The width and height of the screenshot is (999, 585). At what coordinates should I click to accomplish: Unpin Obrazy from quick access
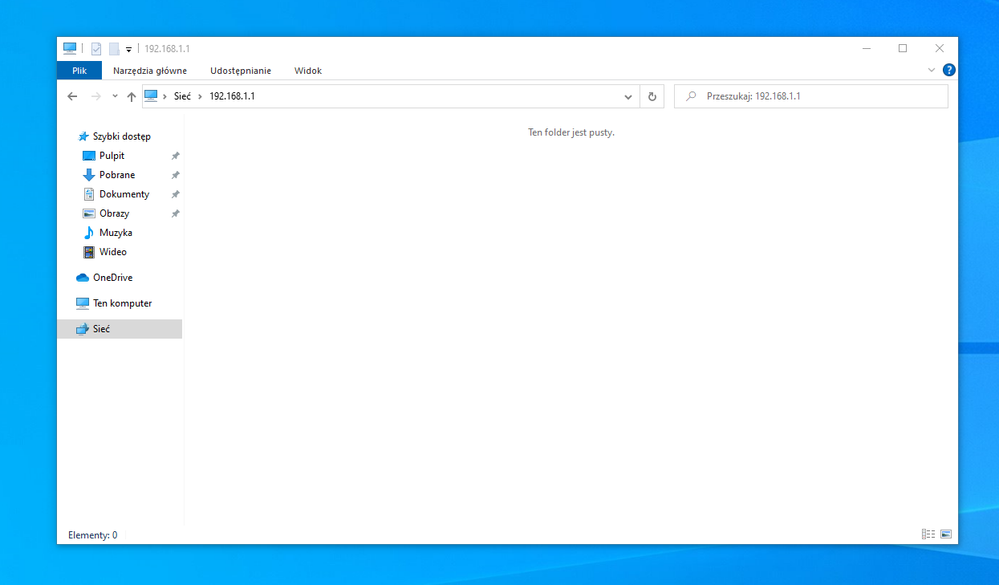(x=175, y=213)
